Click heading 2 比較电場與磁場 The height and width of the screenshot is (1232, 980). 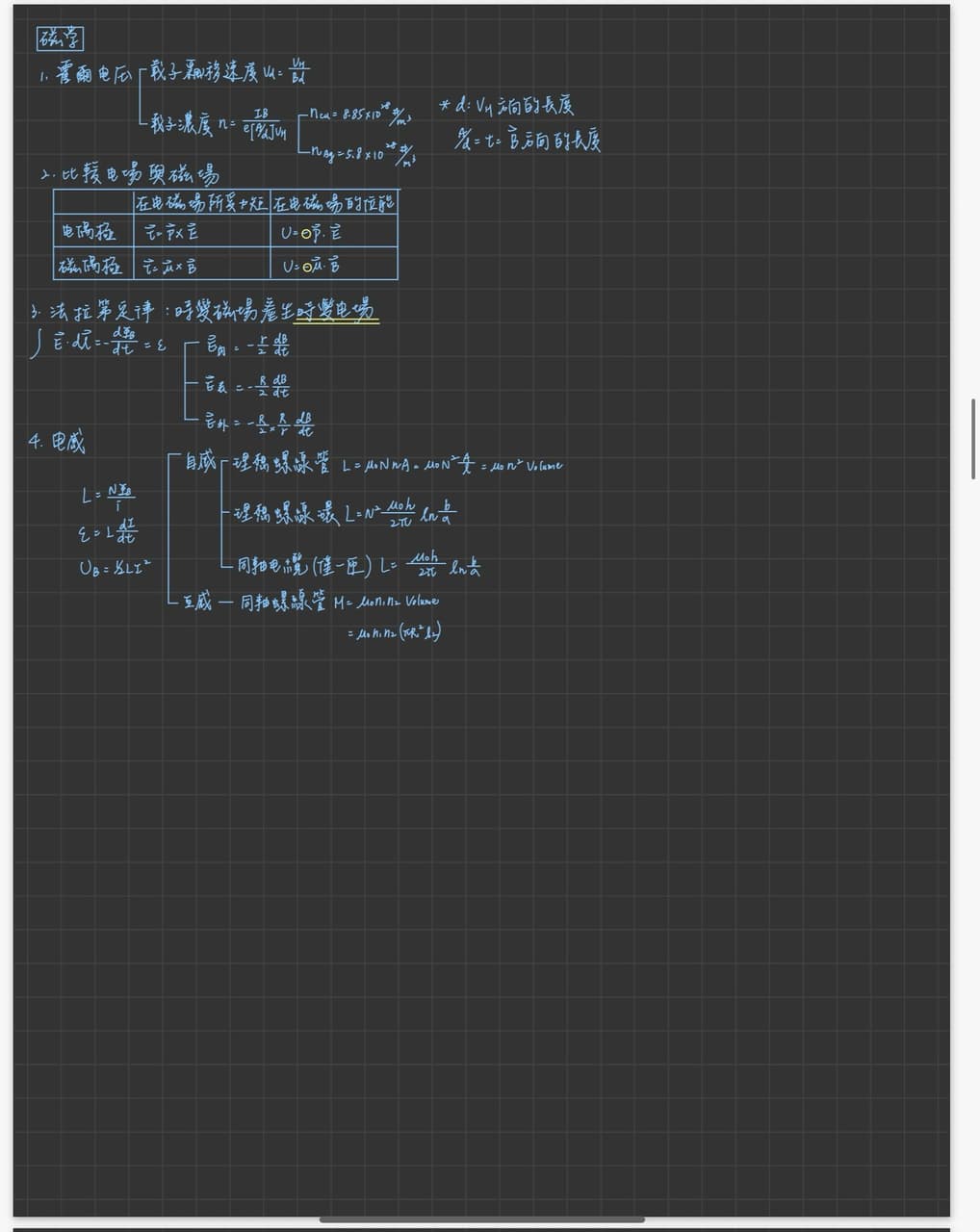(130, 174)
